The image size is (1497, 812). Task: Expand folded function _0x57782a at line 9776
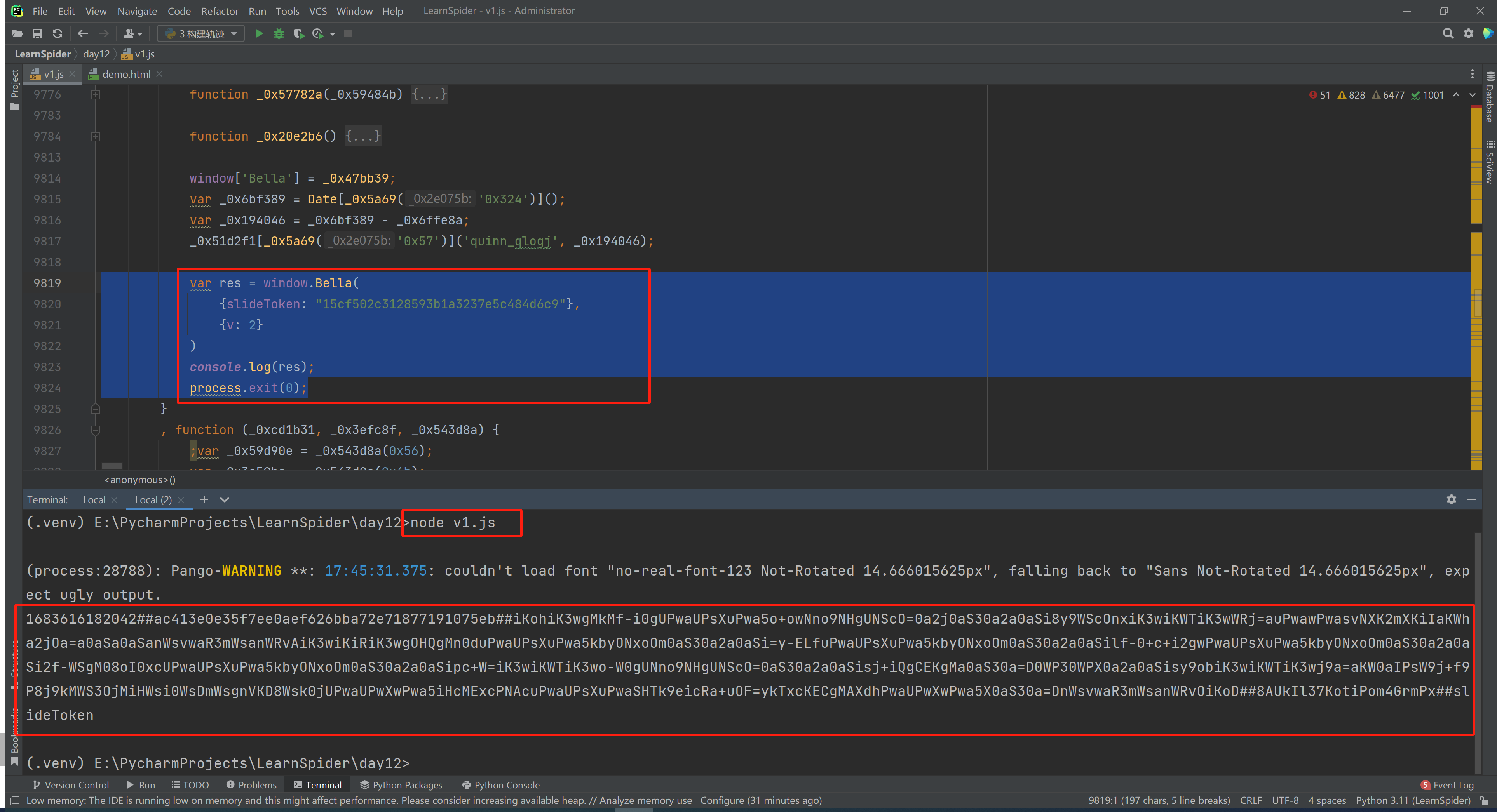96,95
